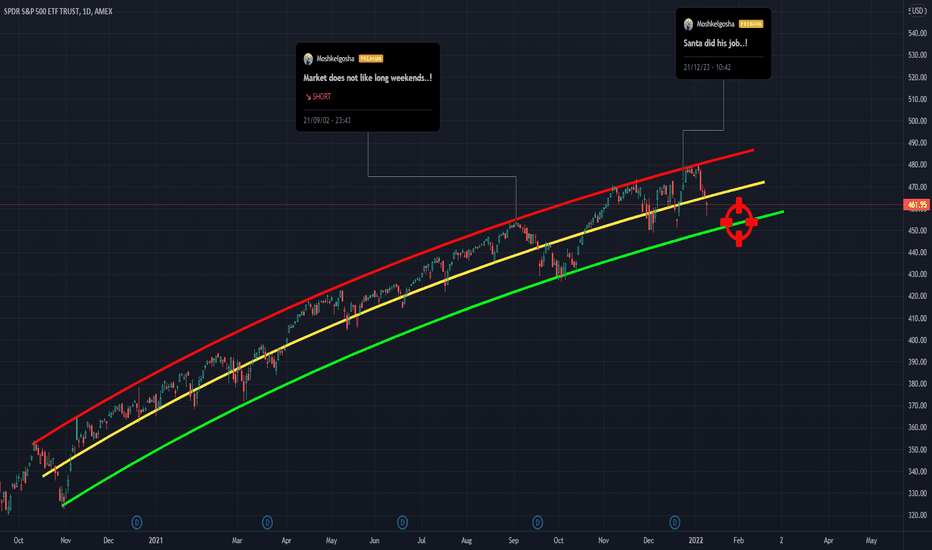
Task: Open the dividend marker above the 2021 label
Action: point(137,523)
